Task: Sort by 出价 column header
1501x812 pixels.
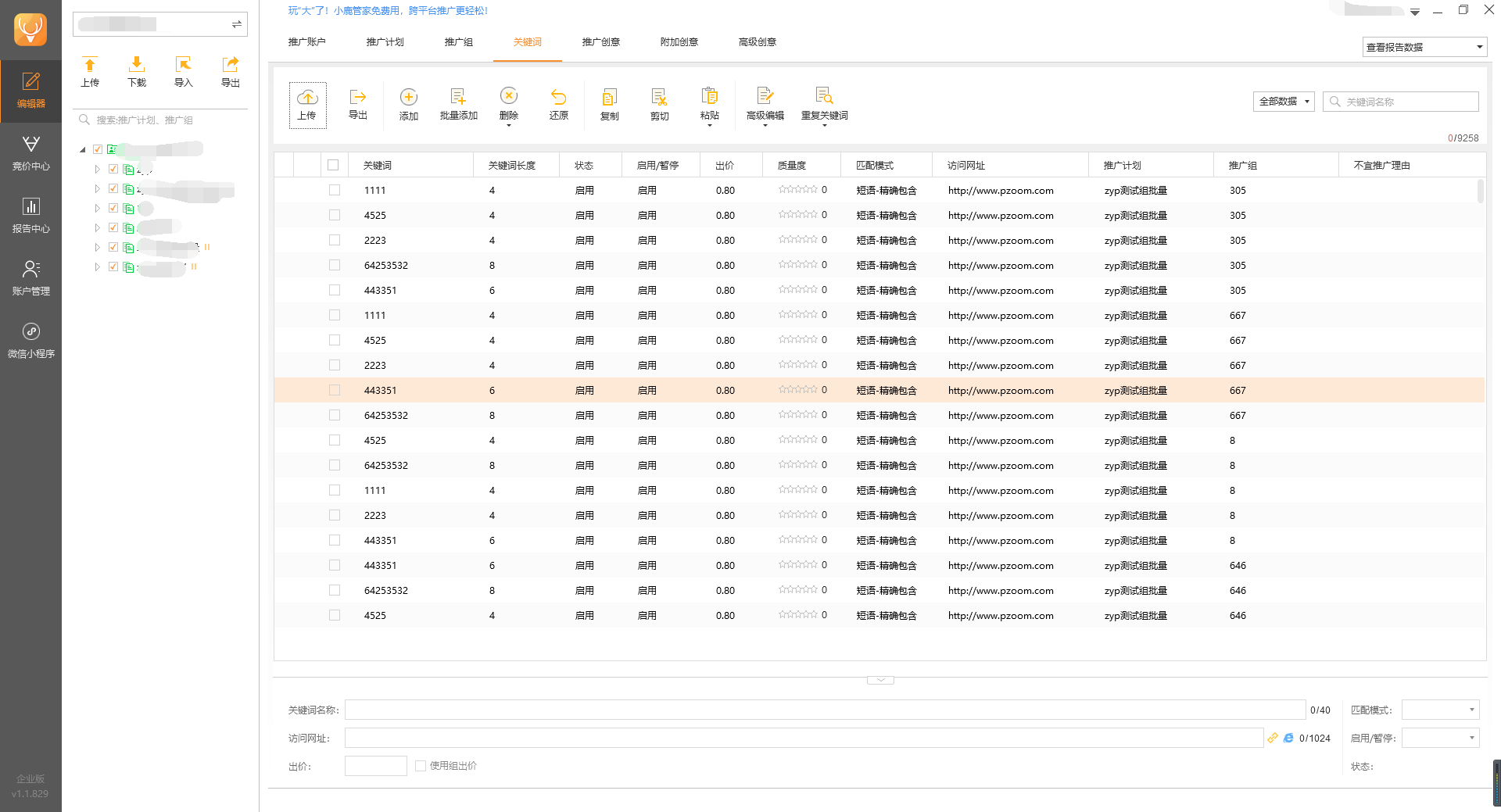Action: click(x=732, y=165)
